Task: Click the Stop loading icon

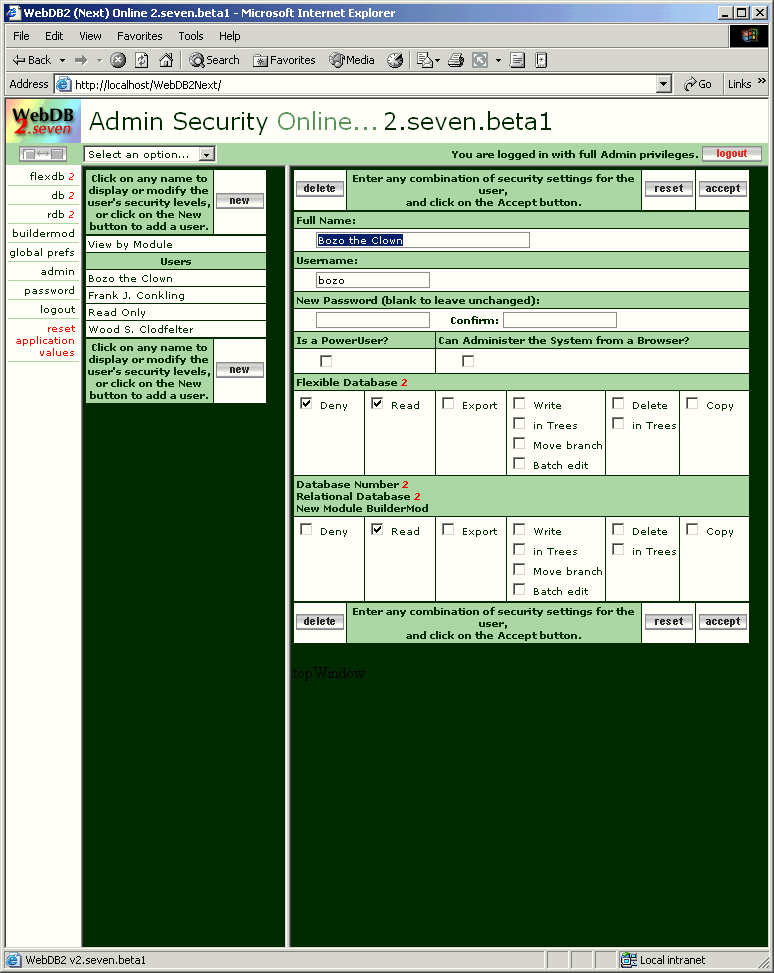Action: click(118, 60)
